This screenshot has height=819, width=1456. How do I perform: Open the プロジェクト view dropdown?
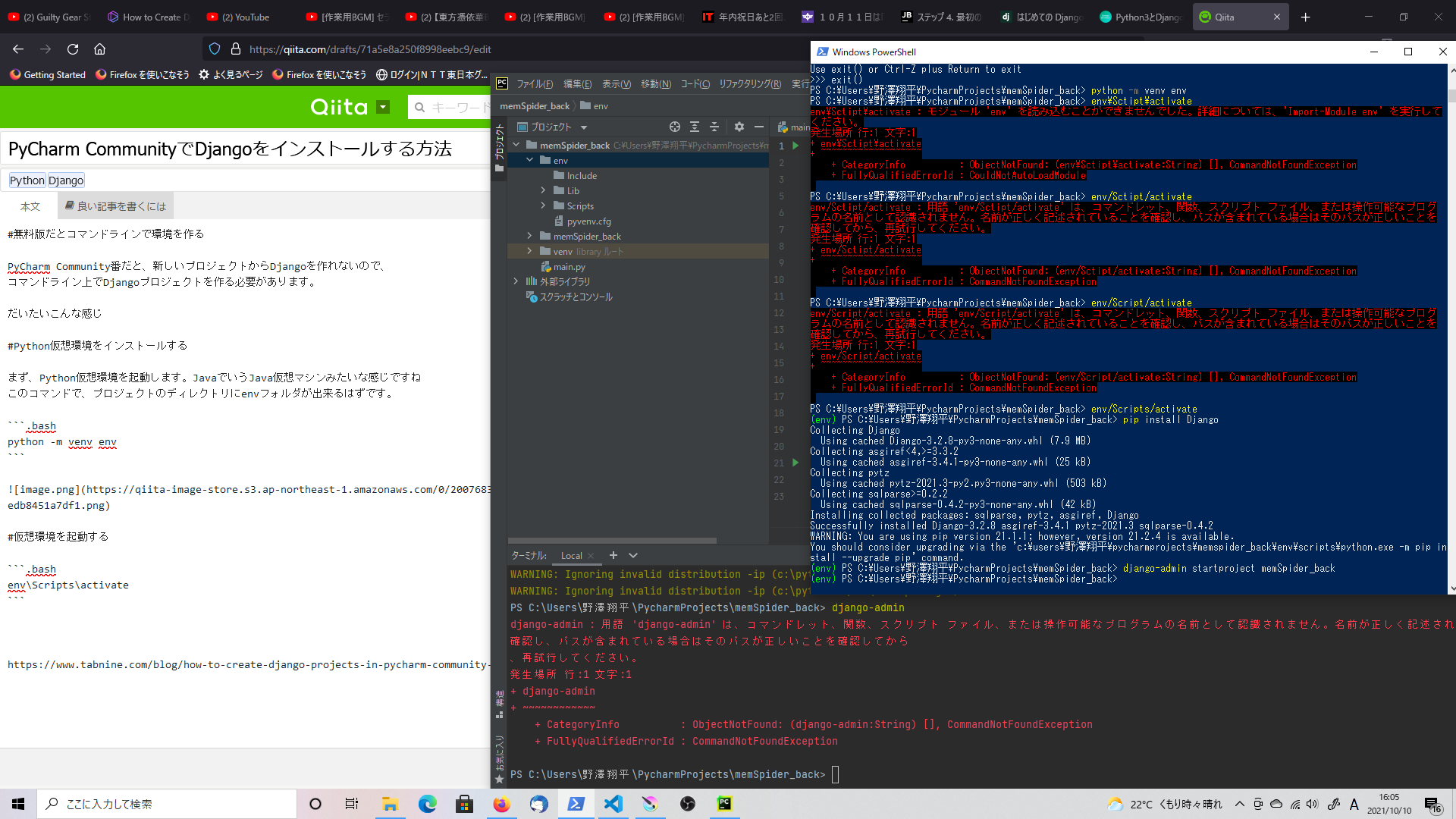pos(583,127)
